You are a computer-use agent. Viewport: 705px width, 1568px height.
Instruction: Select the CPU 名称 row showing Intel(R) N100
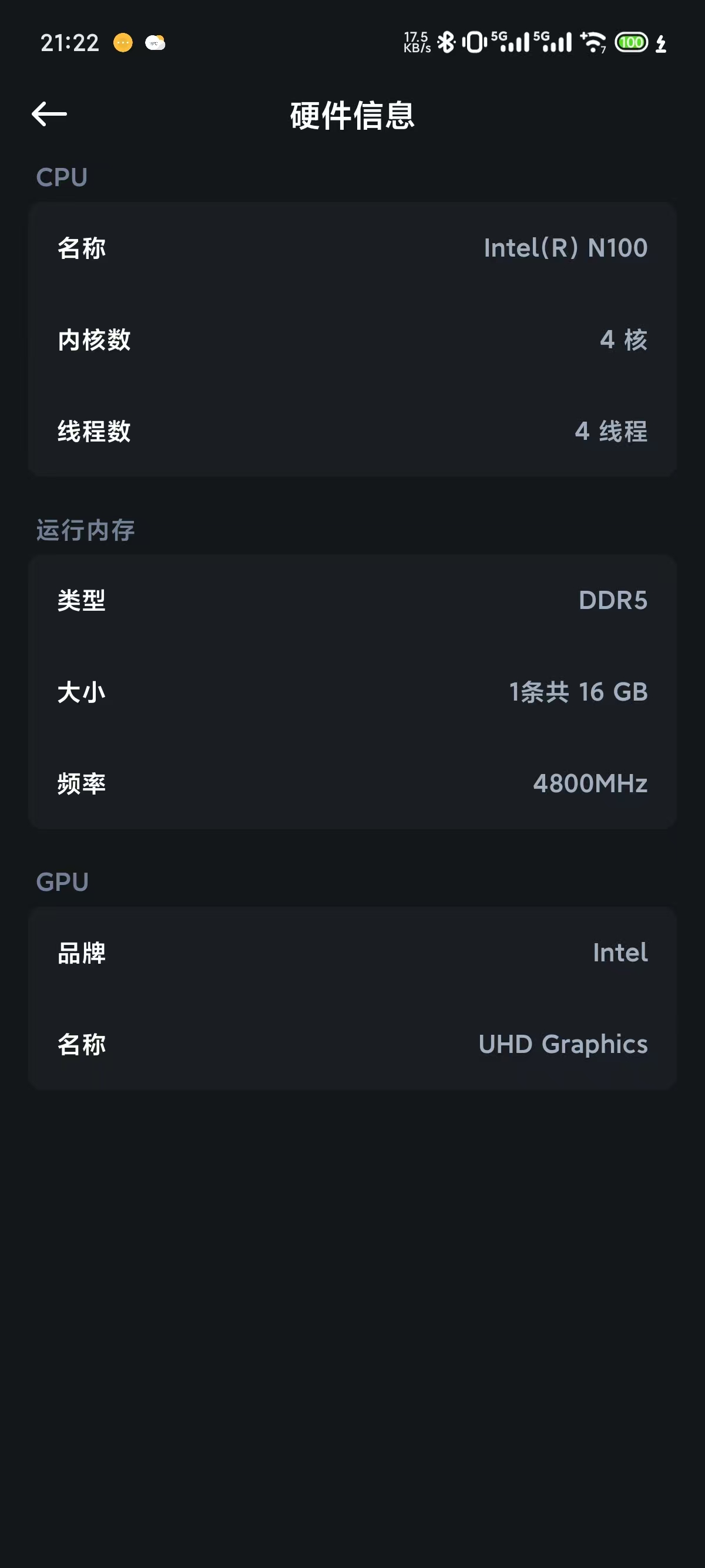(352, 248)
